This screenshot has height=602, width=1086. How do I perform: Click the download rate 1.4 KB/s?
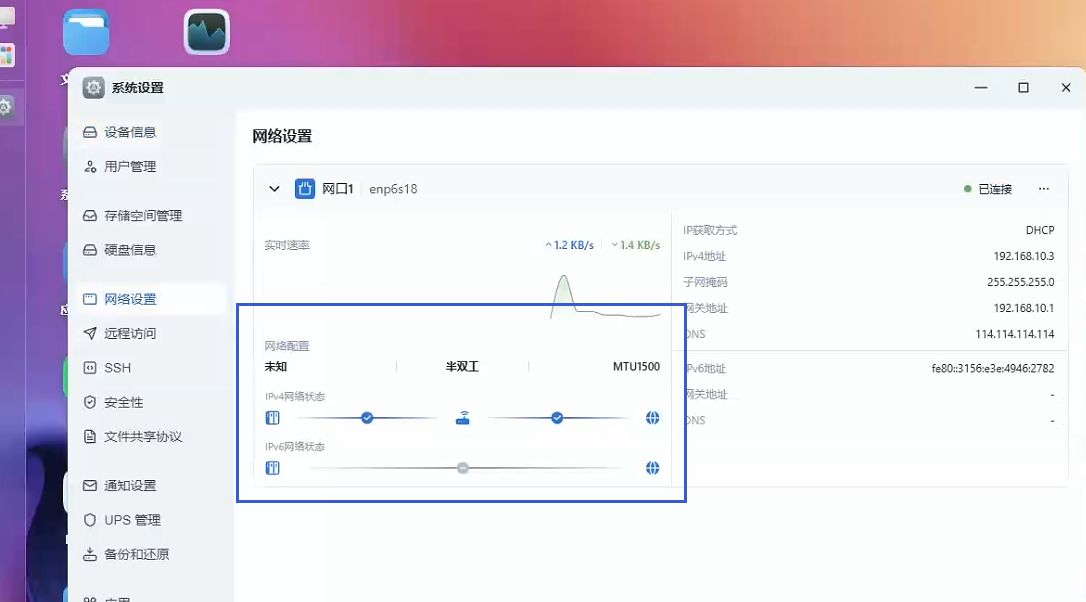[x=636, y=245]
